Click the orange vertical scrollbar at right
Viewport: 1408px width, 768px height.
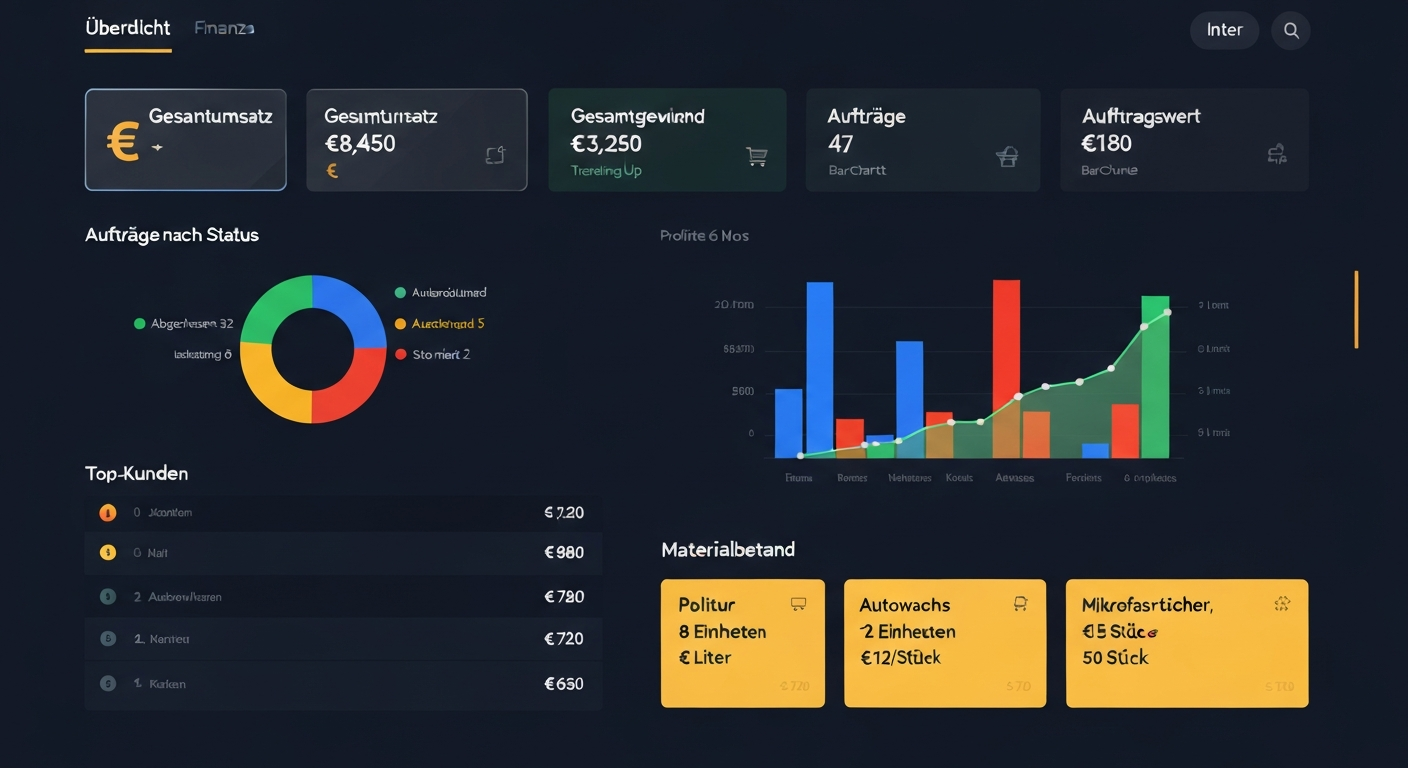(x=1356, y=309)
